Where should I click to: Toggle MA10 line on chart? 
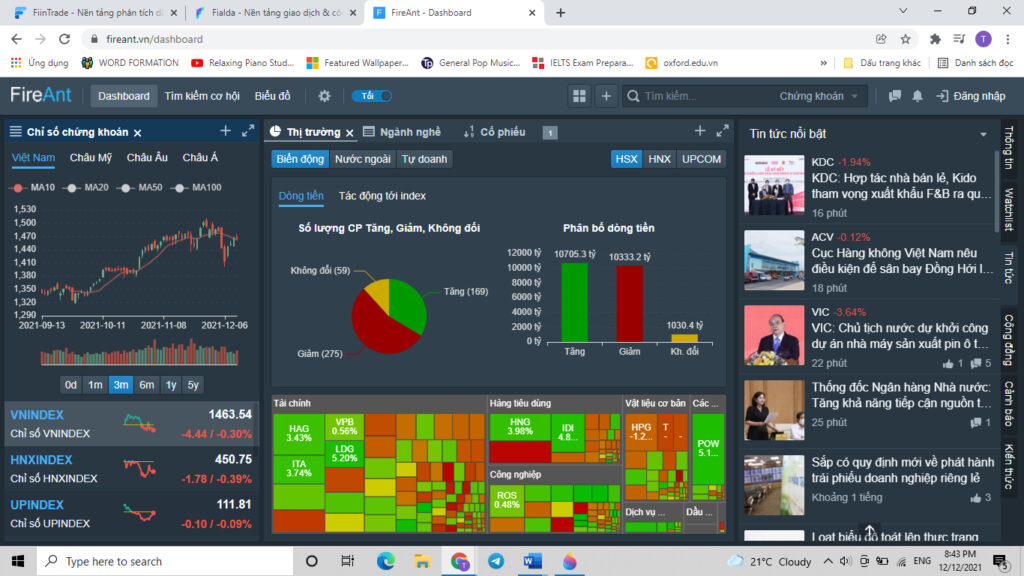click(33, 187)
